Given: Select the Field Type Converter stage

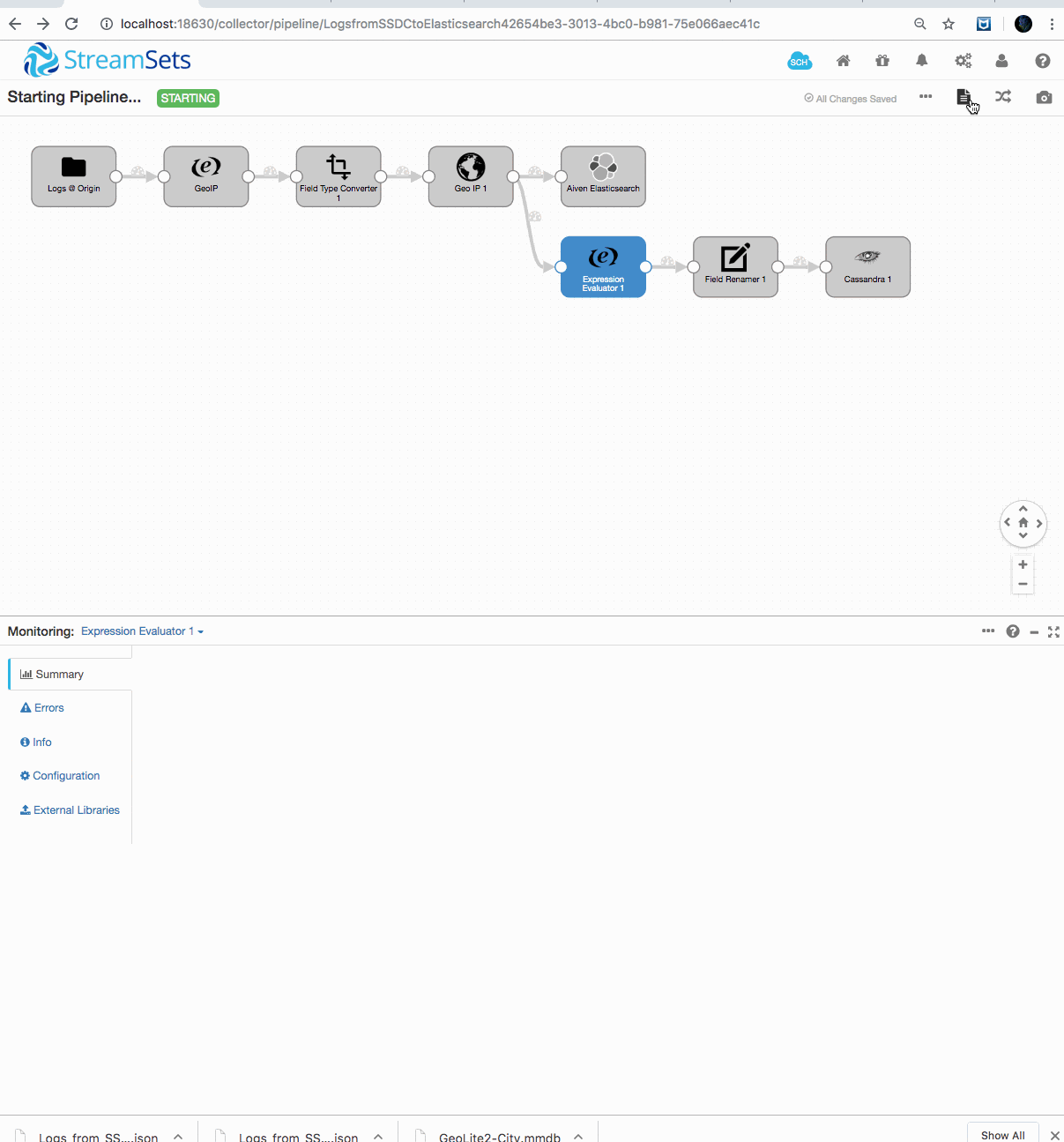Looking at the screenshot, I should point(339,175).
